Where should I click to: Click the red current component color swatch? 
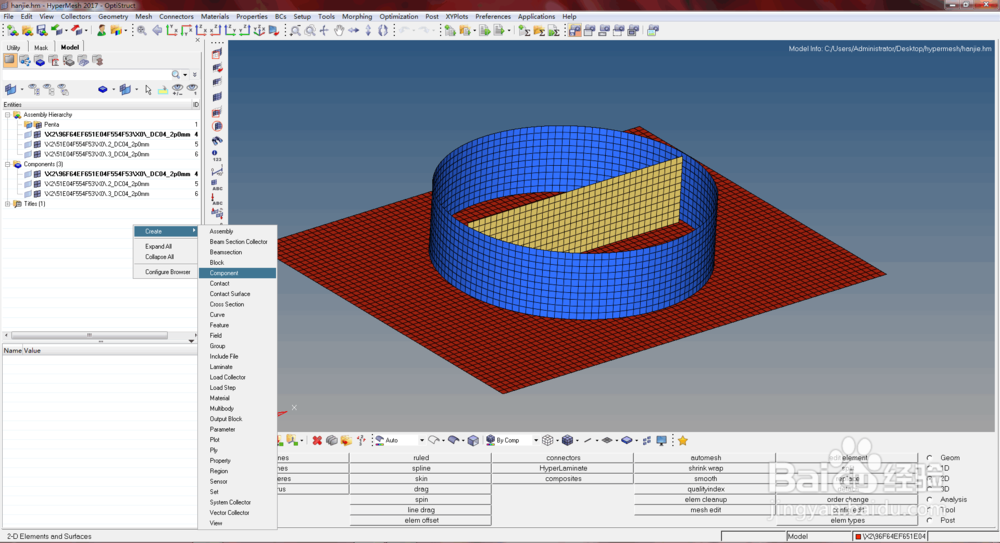point(858,537)
